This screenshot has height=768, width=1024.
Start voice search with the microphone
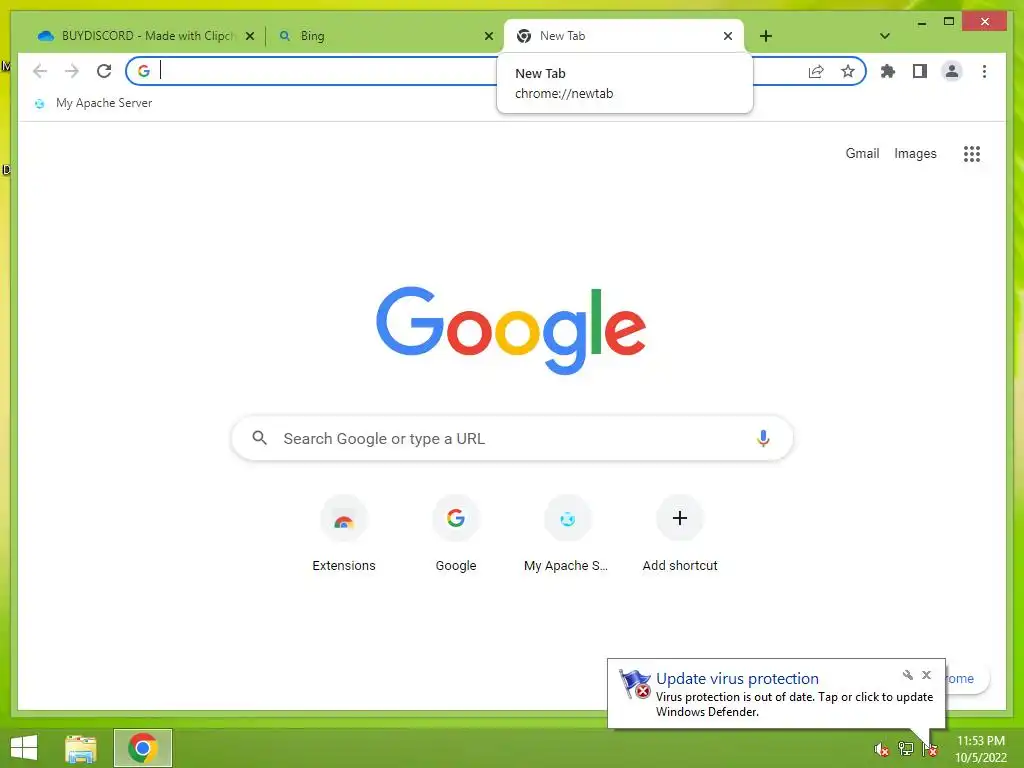[x=763, y=438]
